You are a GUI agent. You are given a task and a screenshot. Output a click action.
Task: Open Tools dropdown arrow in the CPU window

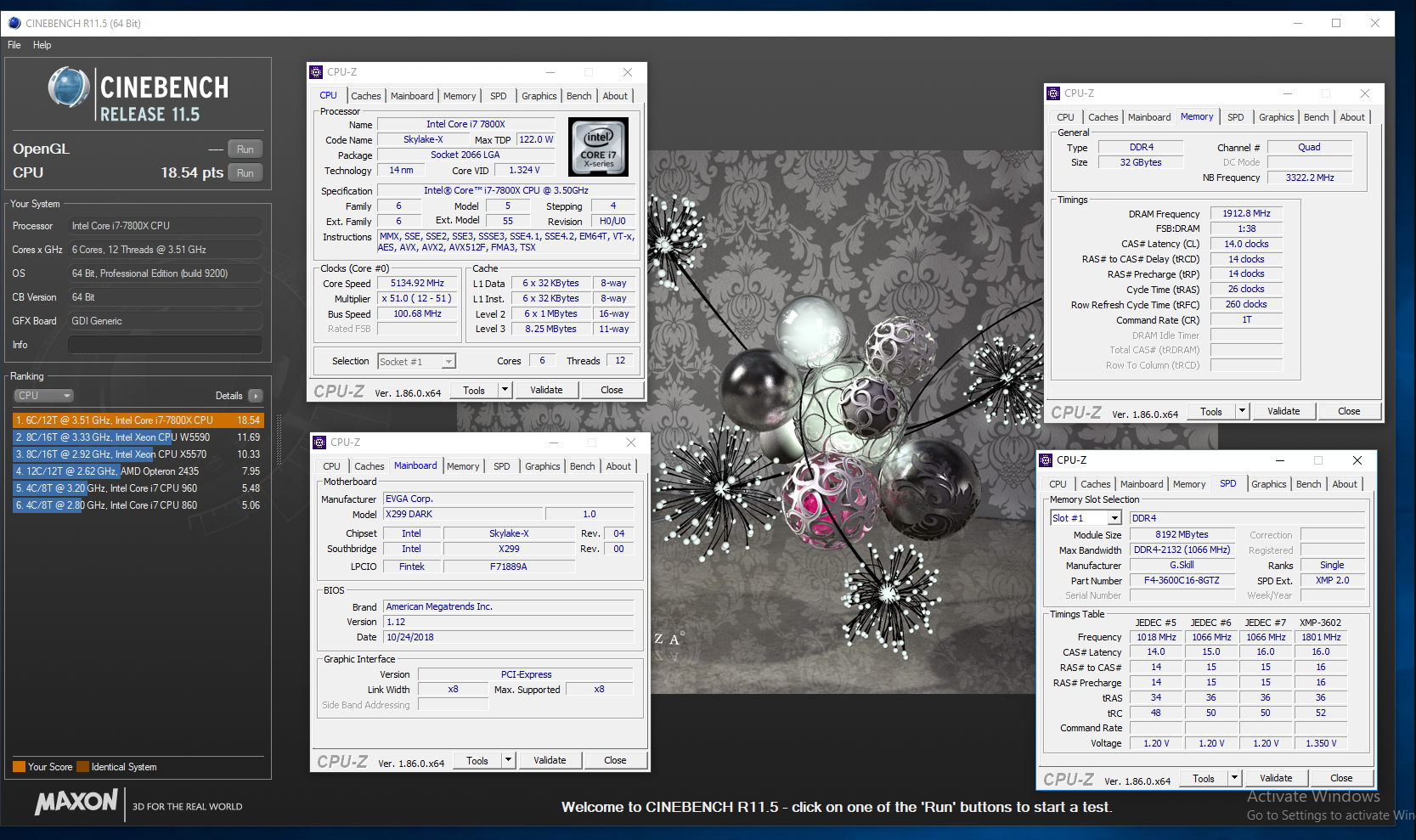pos(505,391)
